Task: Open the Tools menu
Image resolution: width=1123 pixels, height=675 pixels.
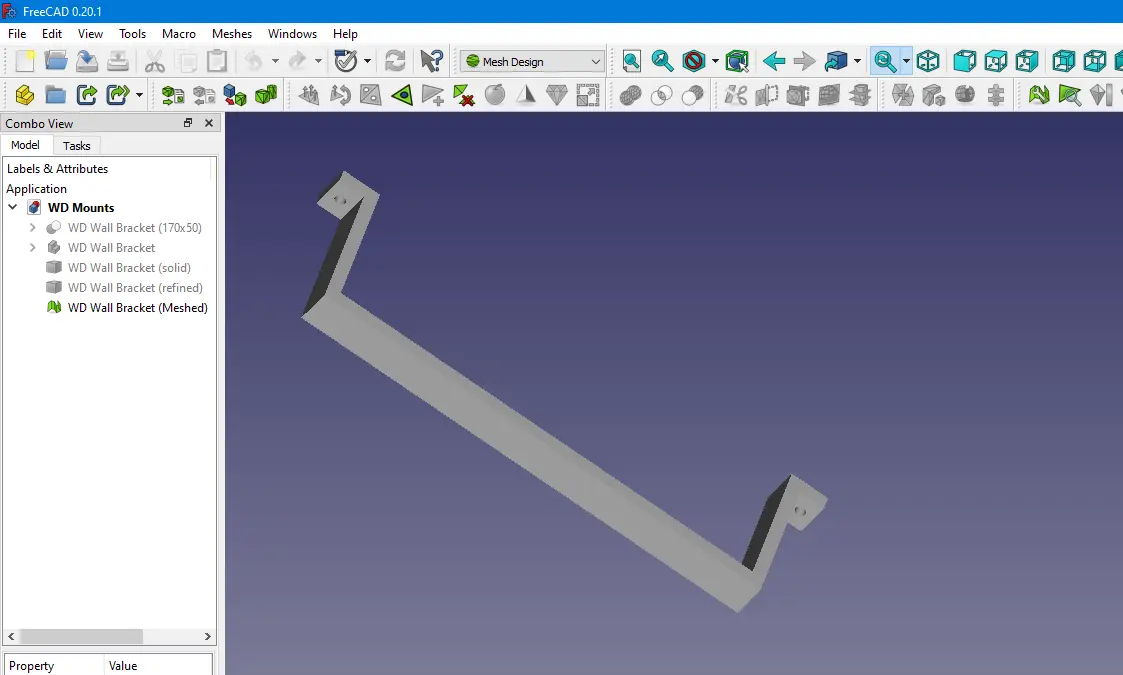Action: tap(132, 34)
